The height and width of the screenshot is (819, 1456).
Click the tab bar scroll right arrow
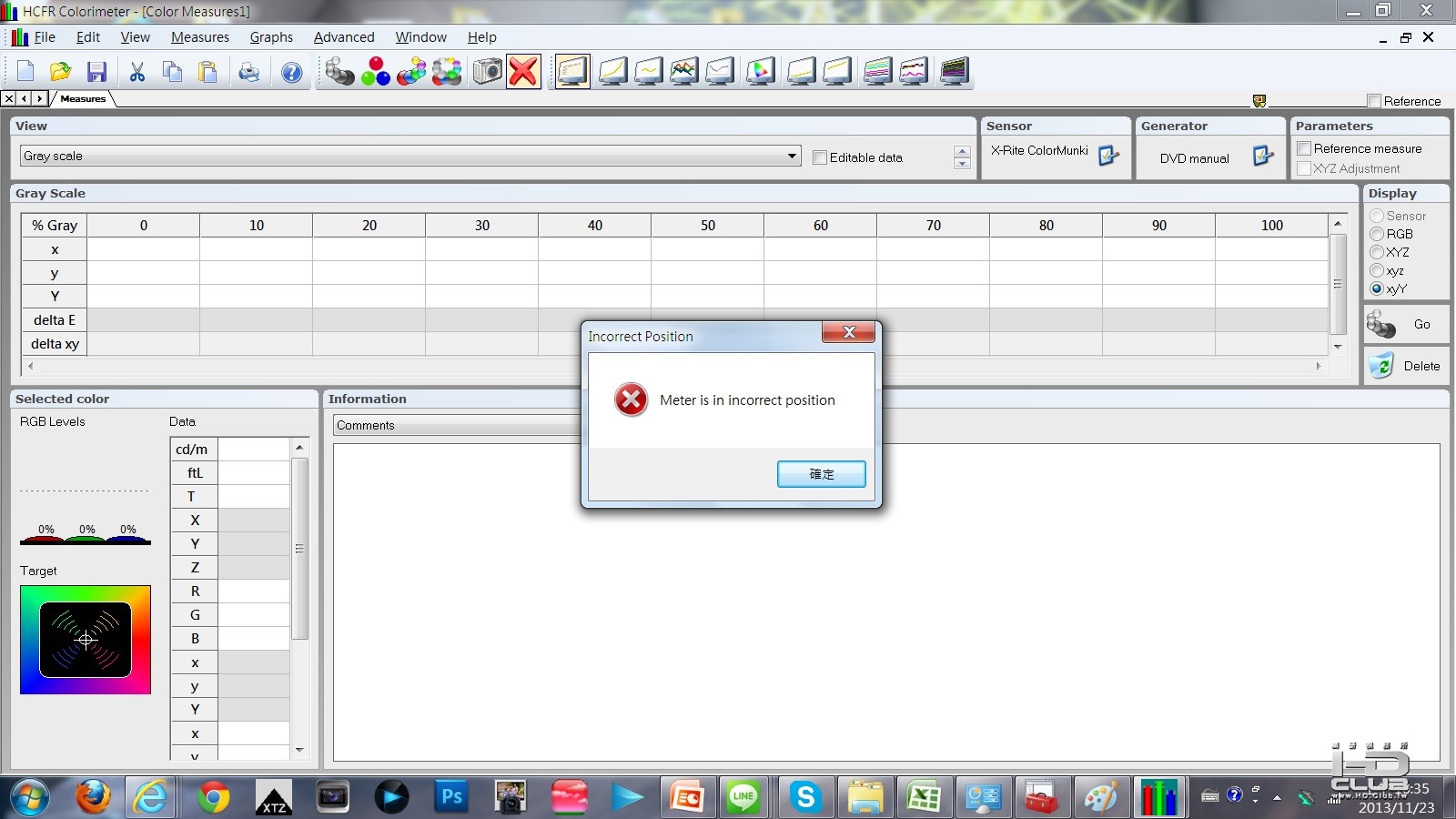coord(39,98)
